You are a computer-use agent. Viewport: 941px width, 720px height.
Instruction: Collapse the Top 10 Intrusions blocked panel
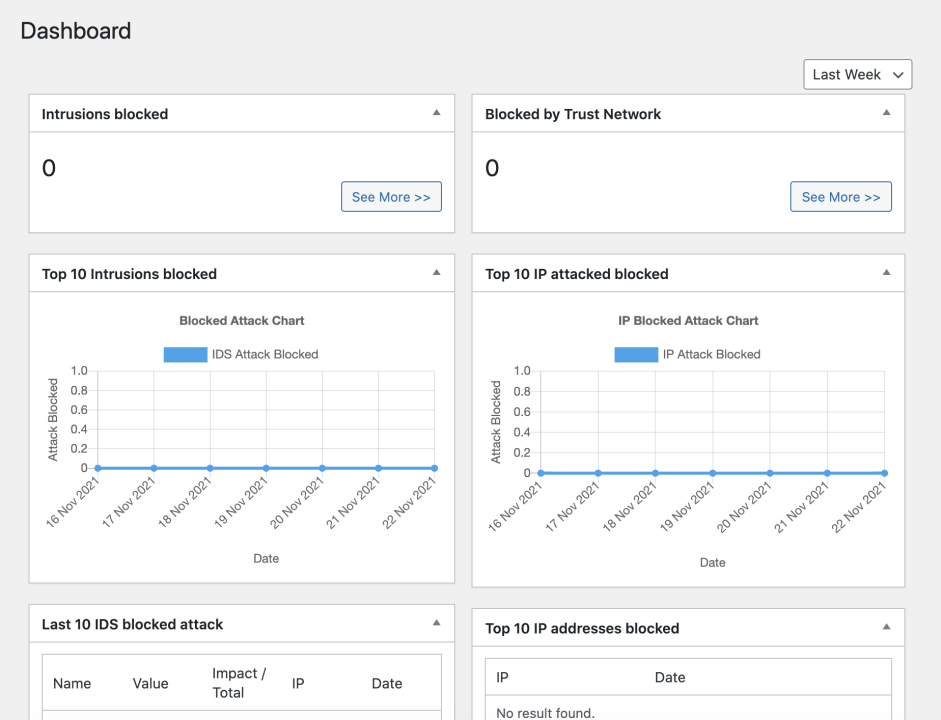click(436, 272)
